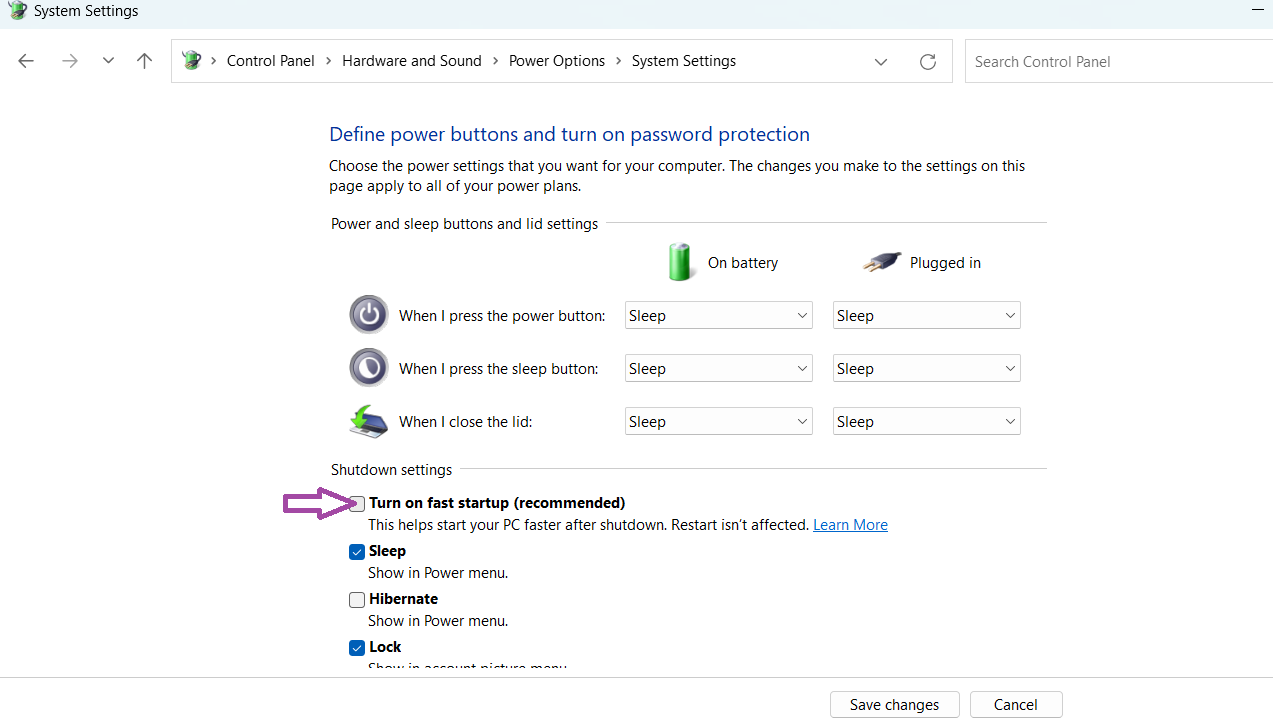
Task: Click the Save changes button
Action: (894, 705)
